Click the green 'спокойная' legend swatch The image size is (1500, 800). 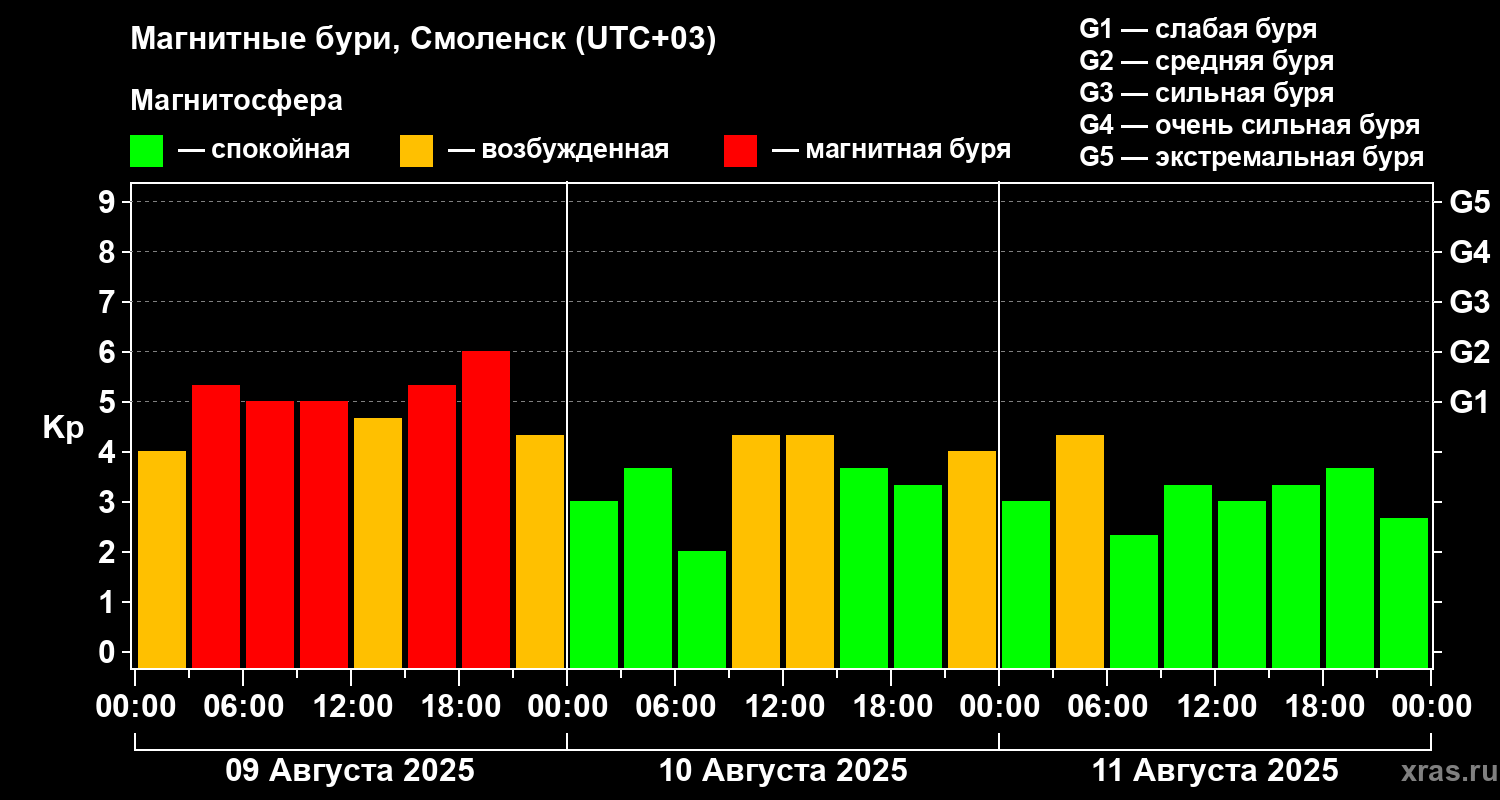point(146,151)
